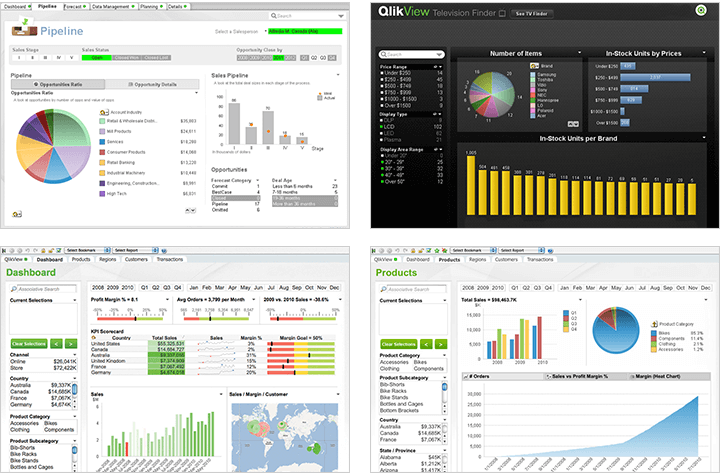This screenshot has height=476, width=720.
Task: Click the star bookmark icon in the Products toolbar
Action: click(x=437, y=251)
